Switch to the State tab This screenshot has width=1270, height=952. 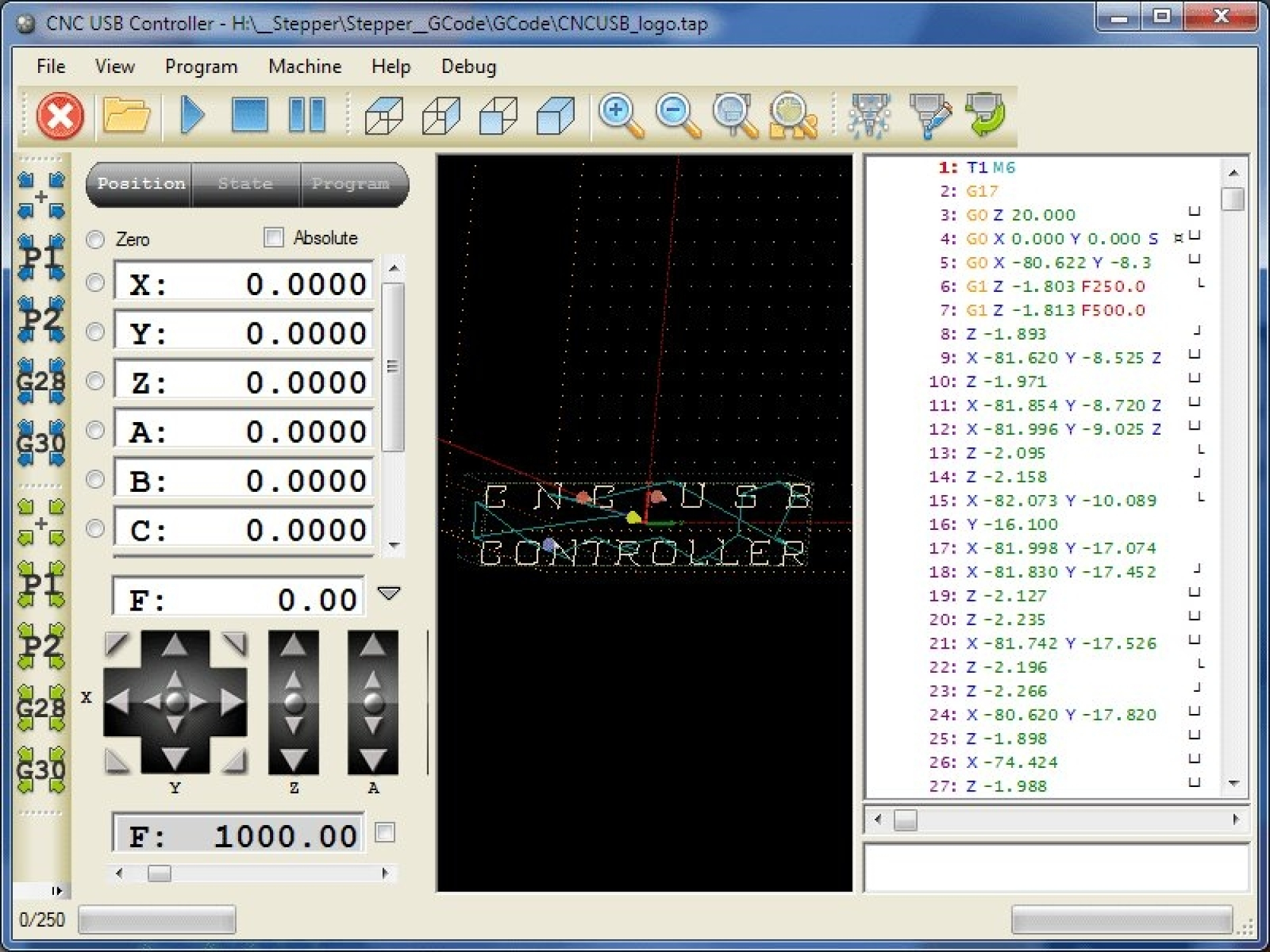(x=246, y=184)
